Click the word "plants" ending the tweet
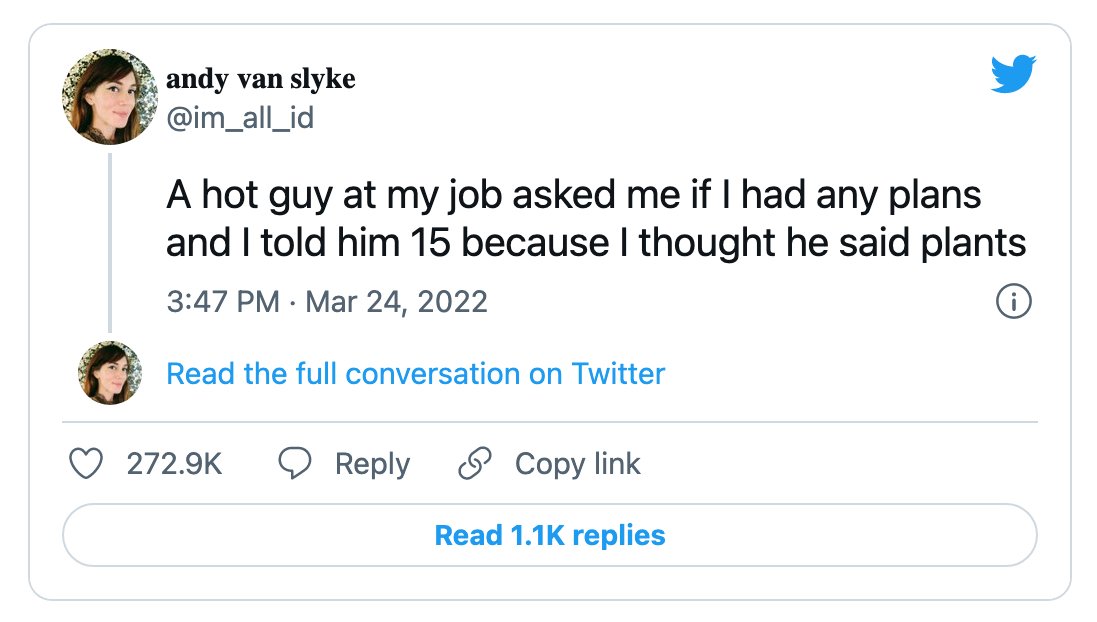The width and height of the screenshot is (1097, 622). (973, 244)
